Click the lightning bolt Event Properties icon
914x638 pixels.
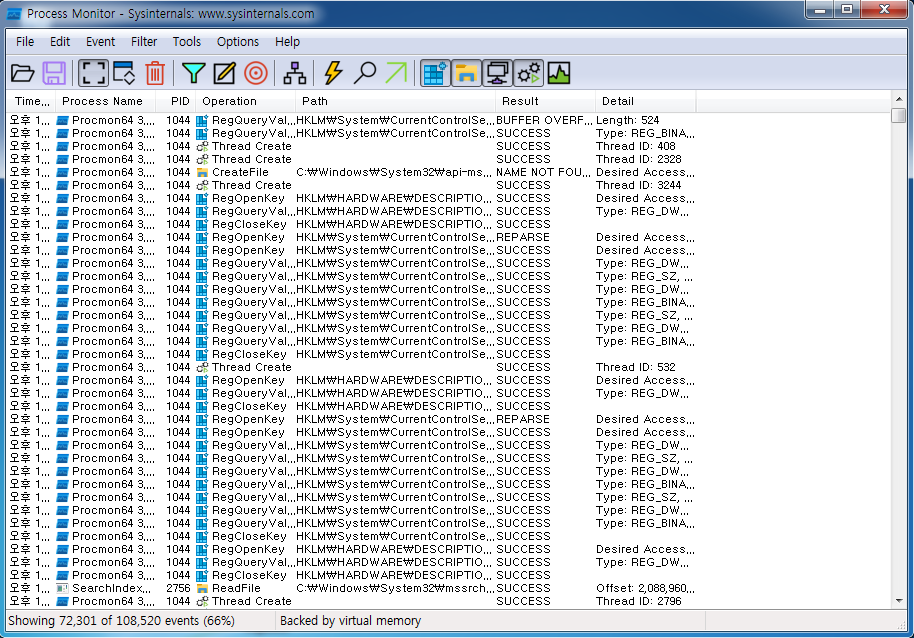[x=333, y=73]
